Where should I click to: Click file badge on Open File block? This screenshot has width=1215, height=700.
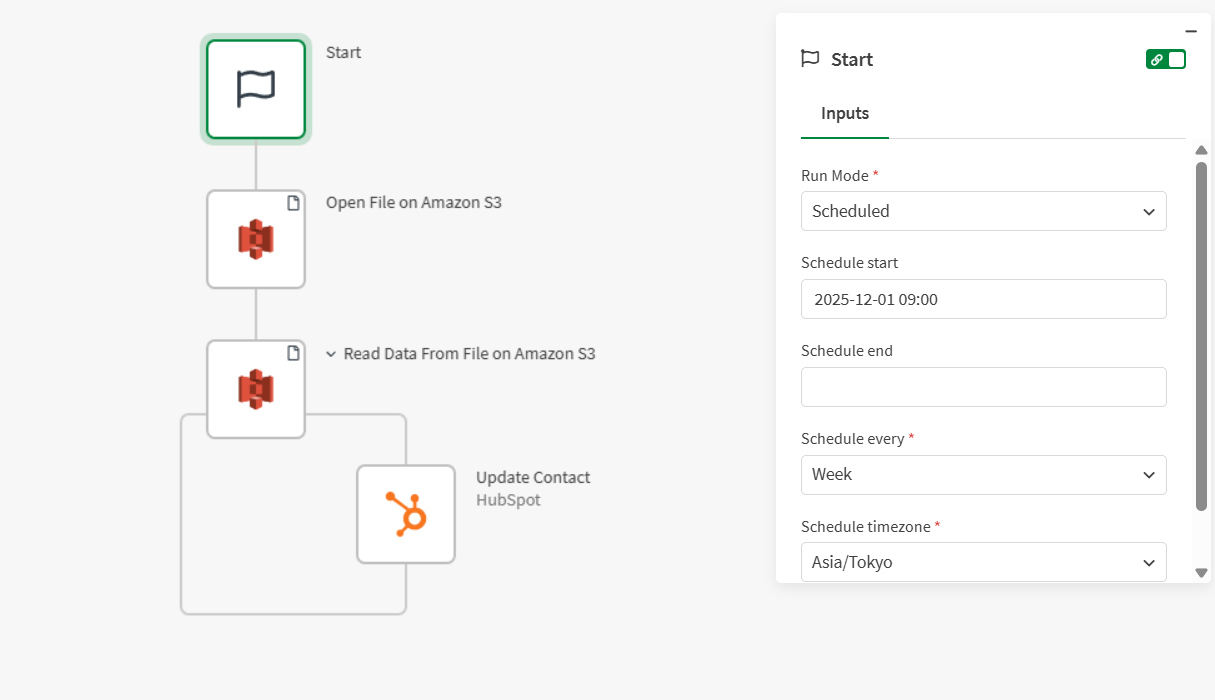tap(293, 203)
